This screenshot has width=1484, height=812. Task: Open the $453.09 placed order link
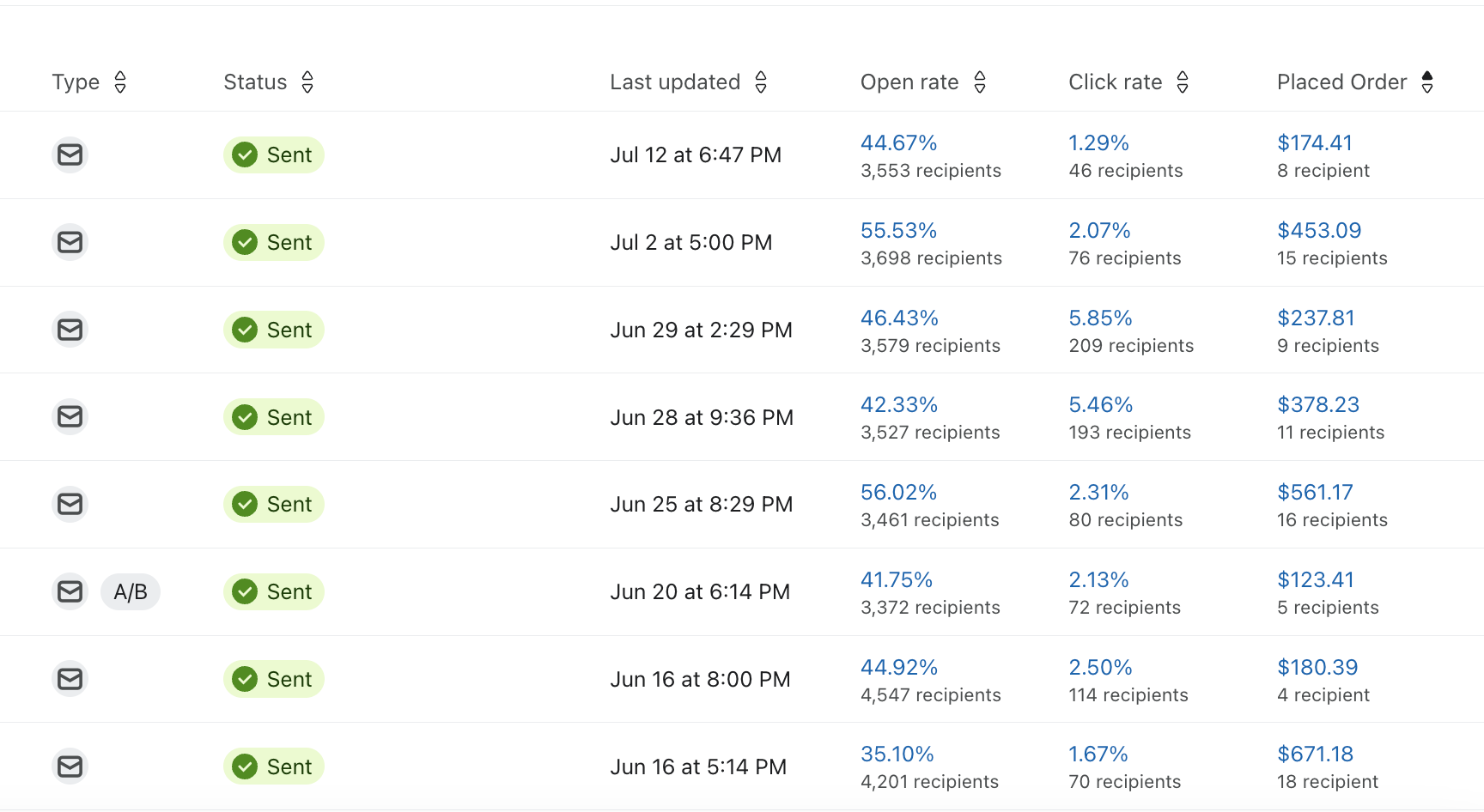click(1319, 230)
